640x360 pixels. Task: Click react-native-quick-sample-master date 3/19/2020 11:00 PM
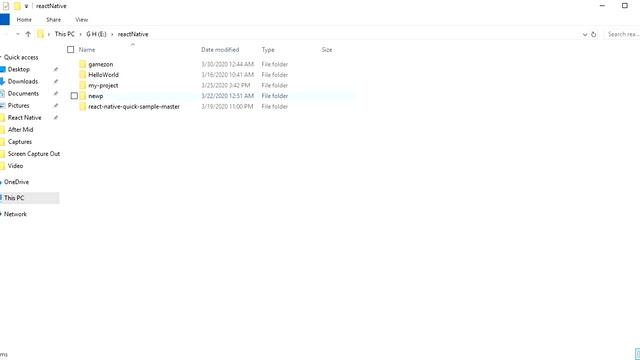coord(227,107)
